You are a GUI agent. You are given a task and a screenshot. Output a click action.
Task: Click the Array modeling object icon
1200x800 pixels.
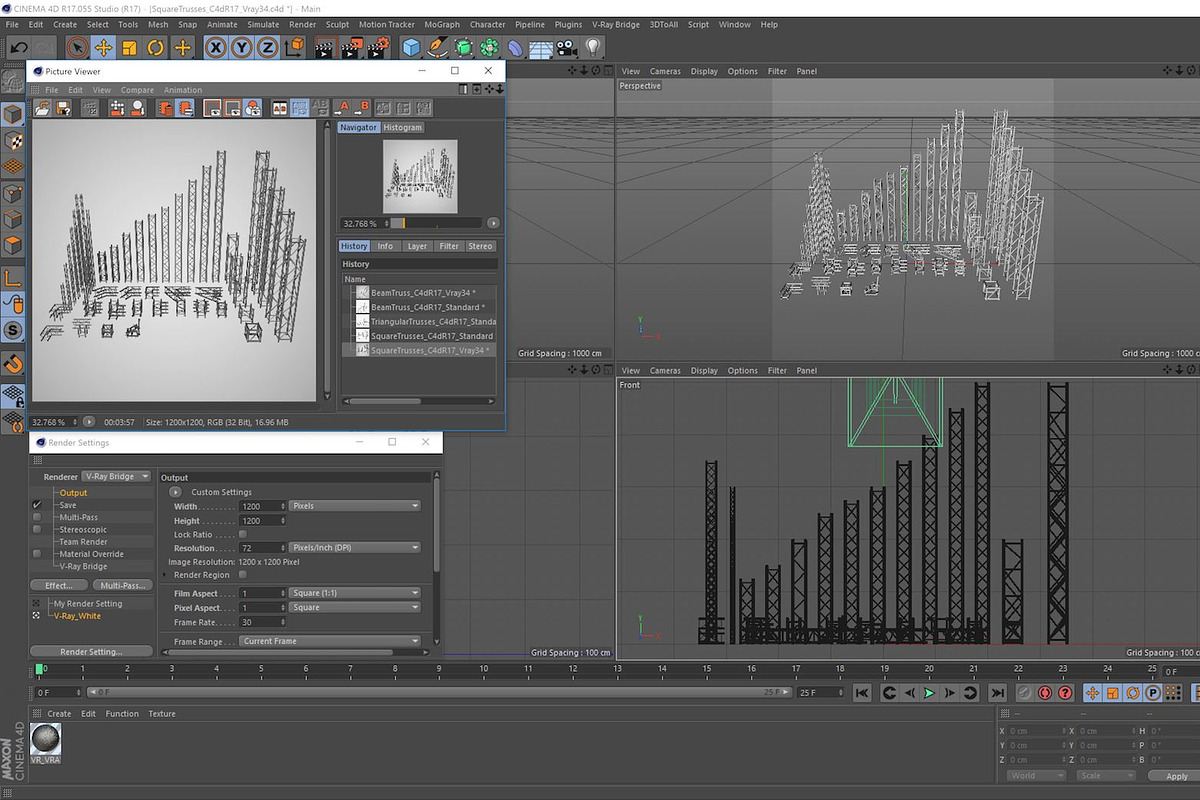click(489, 47)
